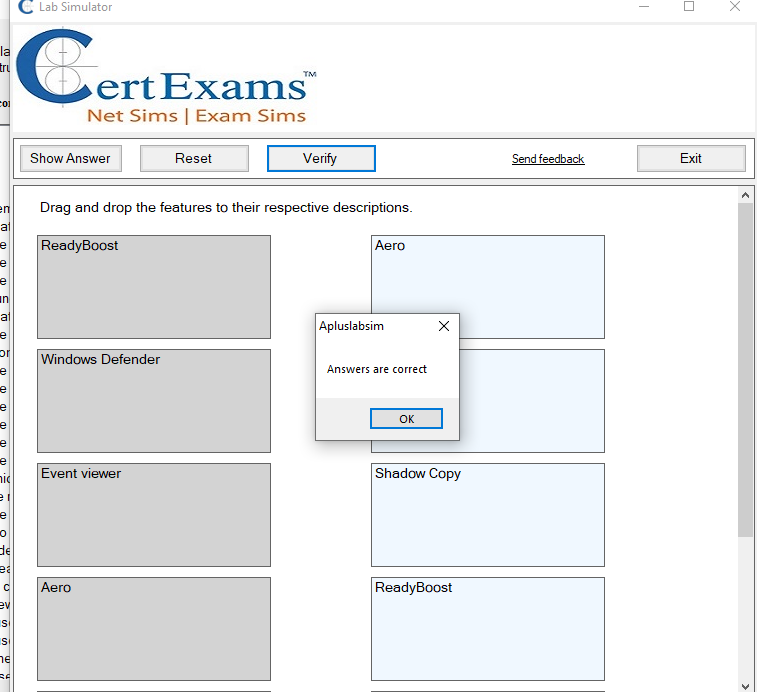Select the Windows Defender feature box
This screenshot has height=692, width=757.
click(154, 401)
